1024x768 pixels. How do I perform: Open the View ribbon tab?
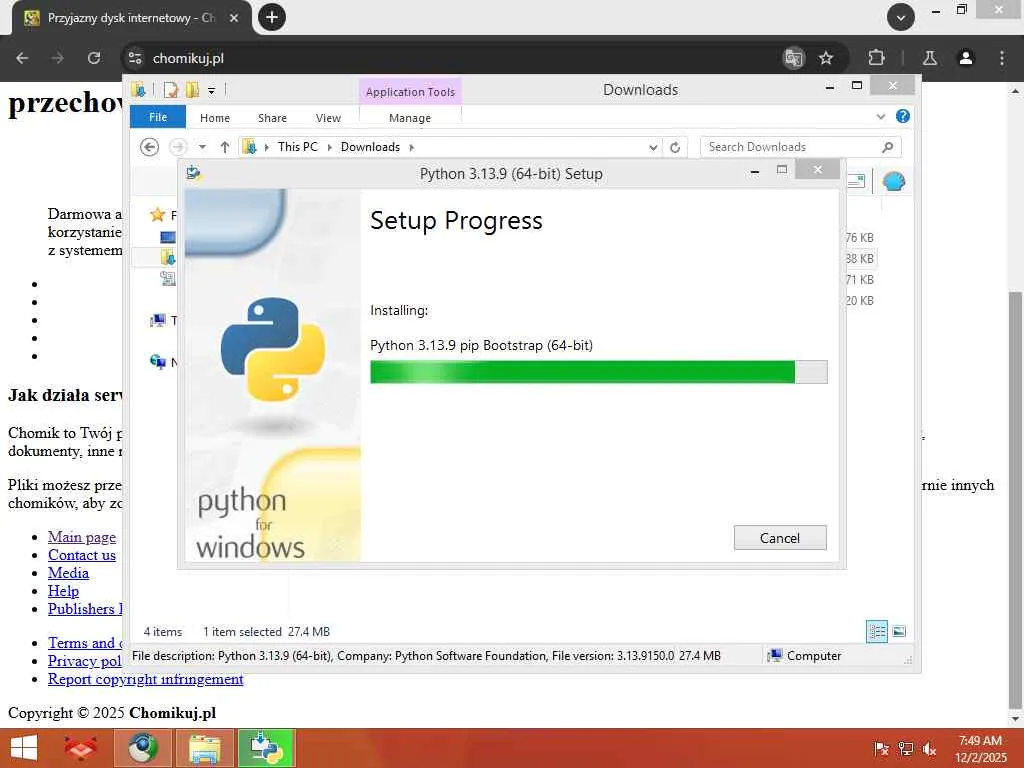[x=328, y=118]
